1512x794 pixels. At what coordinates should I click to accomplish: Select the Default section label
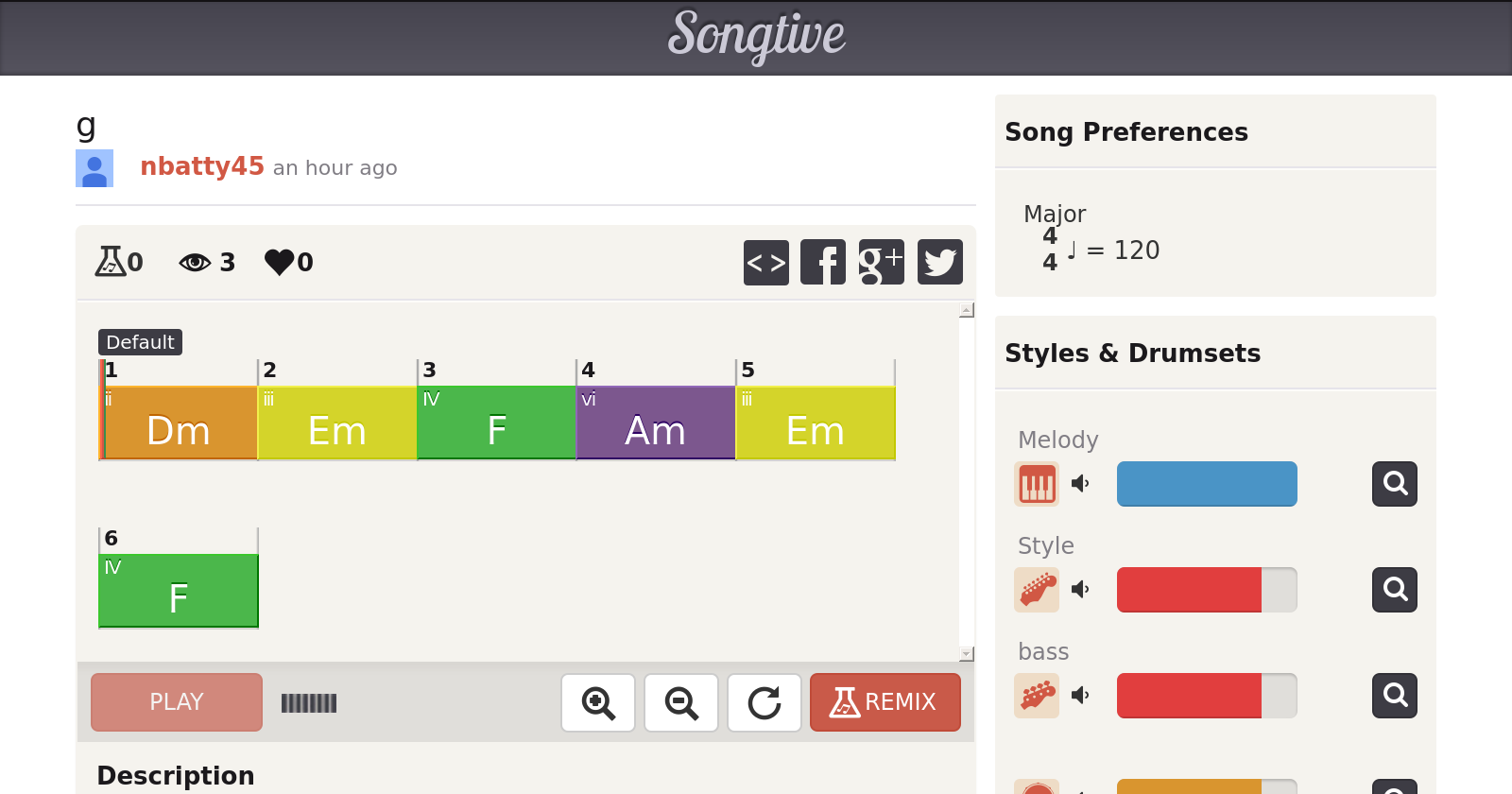point(140,342)
